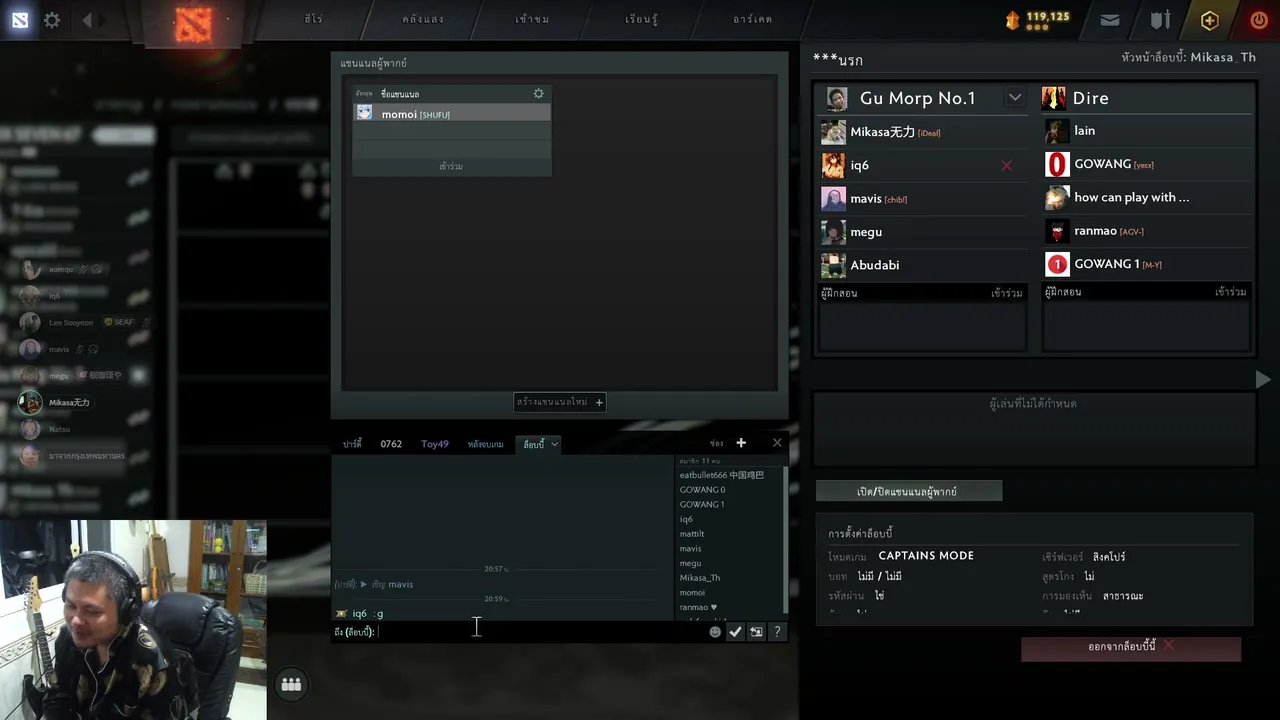Screen dimensions: 1280x720
Task: Switch to the 0762 chat tab
Action: 391,444
